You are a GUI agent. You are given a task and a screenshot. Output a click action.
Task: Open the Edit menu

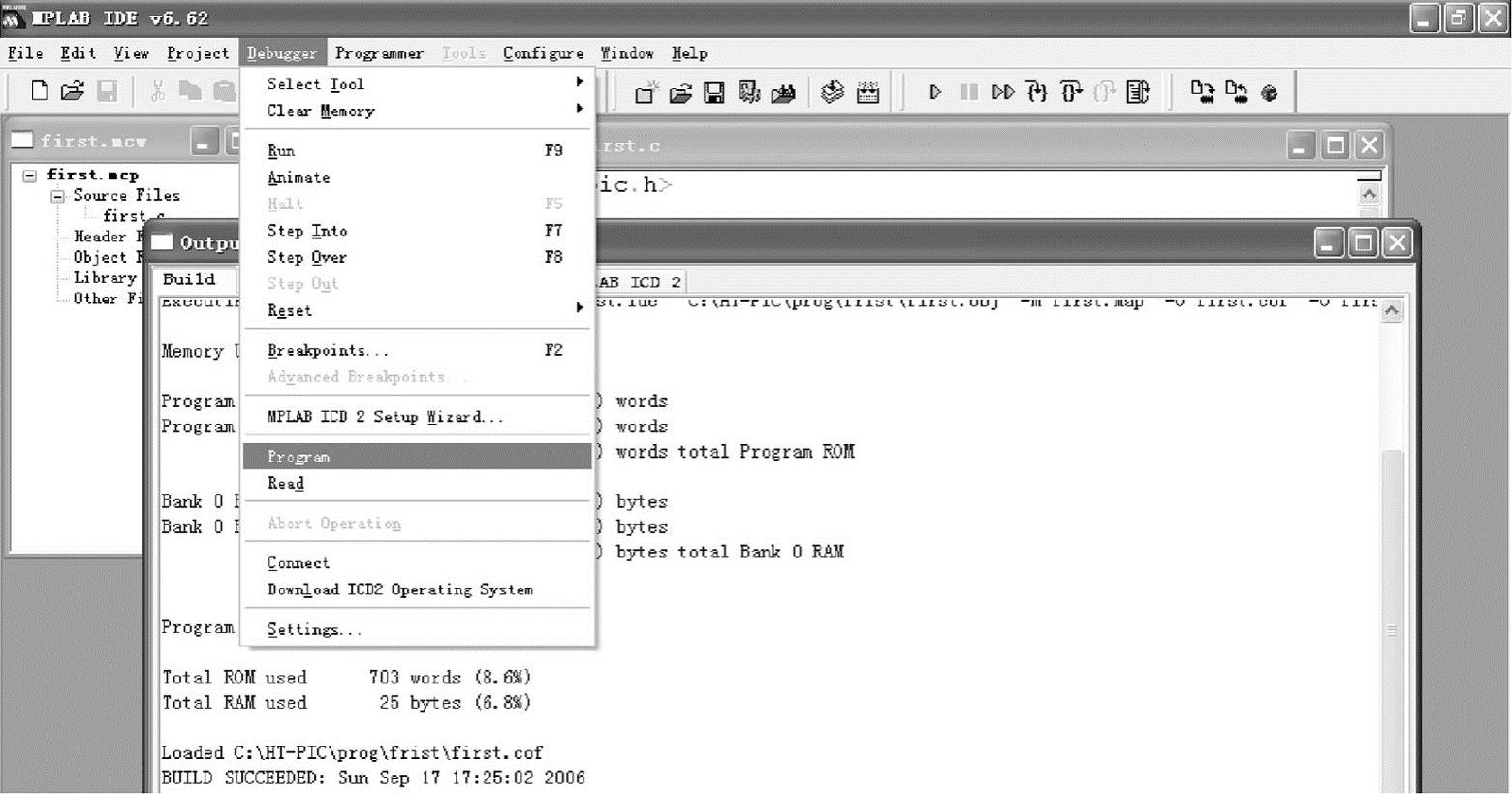(x=78, y=53)
